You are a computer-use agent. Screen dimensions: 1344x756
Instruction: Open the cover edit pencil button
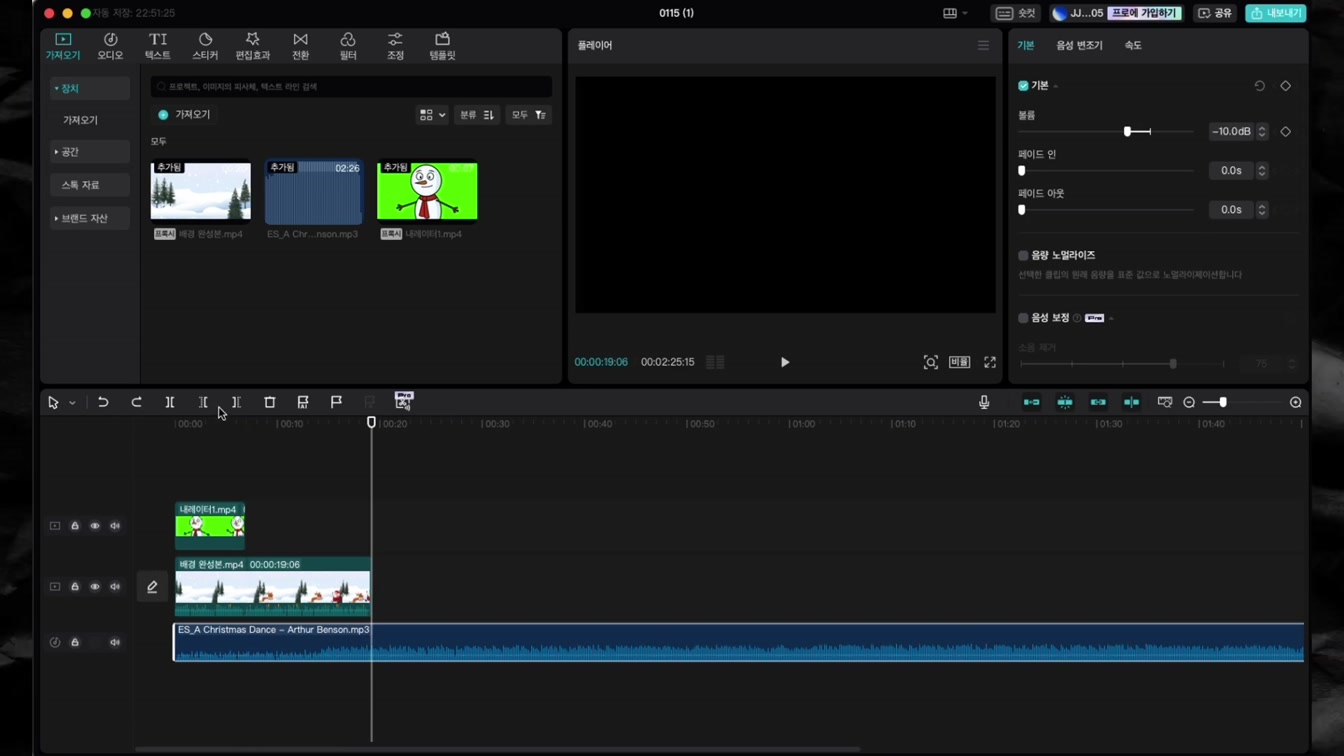[x=152, y=587]
